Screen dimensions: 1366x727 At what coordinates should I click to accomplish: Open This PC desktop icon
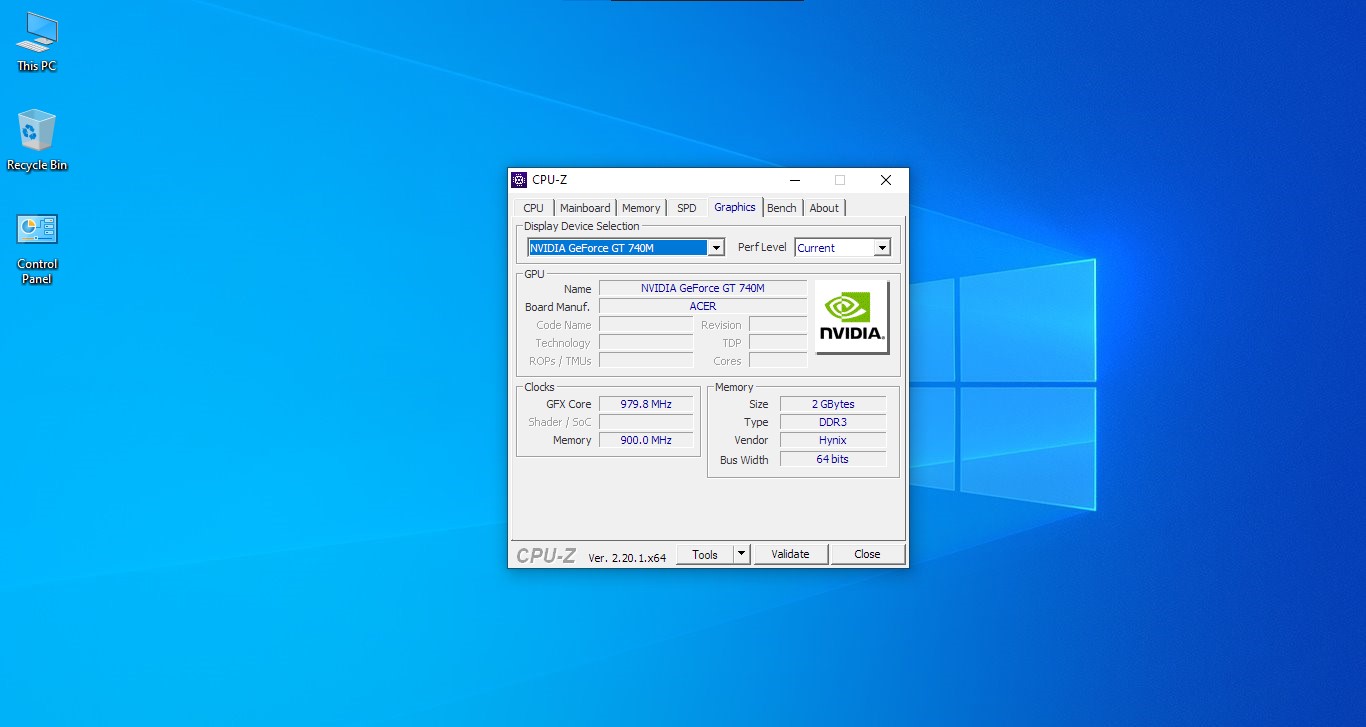[x=37, y=42]
